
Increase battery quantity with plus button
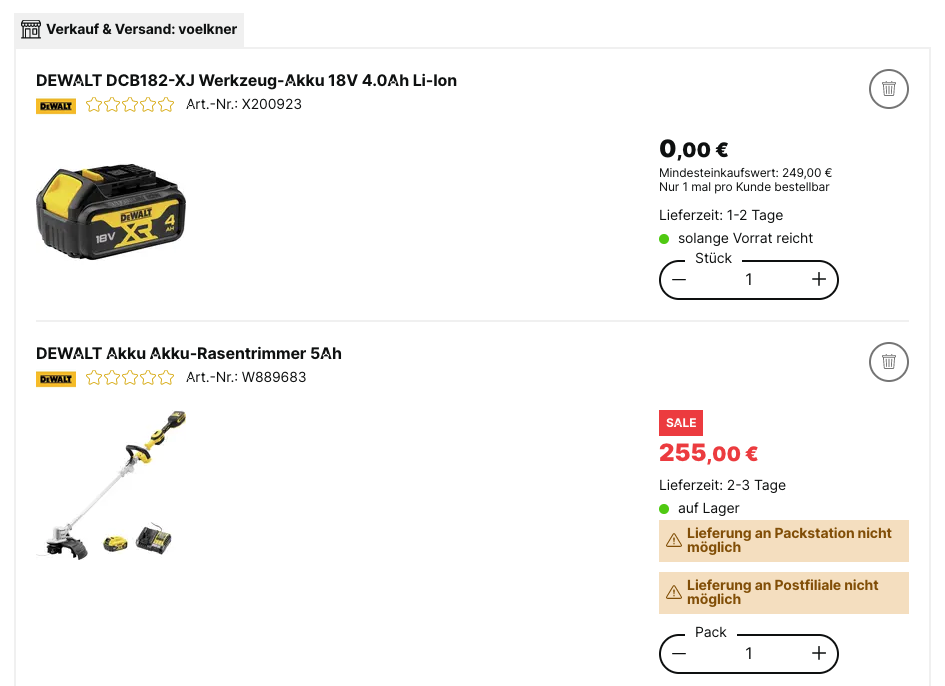818,280
